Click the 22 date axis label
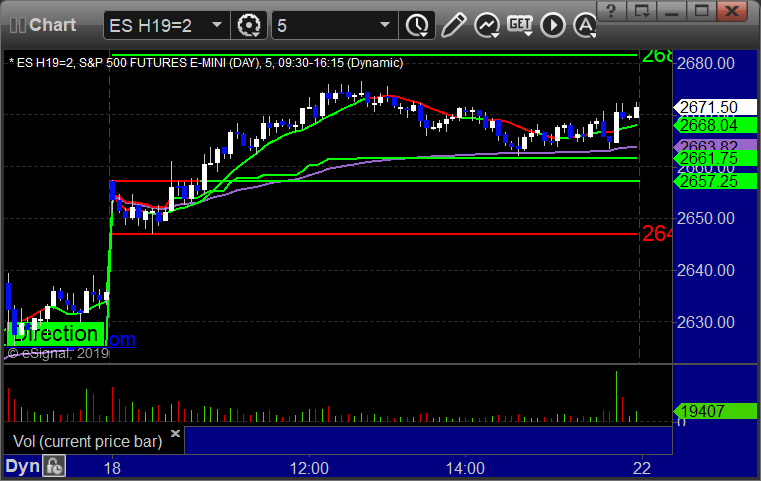This screenshot has height=481, width=761. pos(642,468)
